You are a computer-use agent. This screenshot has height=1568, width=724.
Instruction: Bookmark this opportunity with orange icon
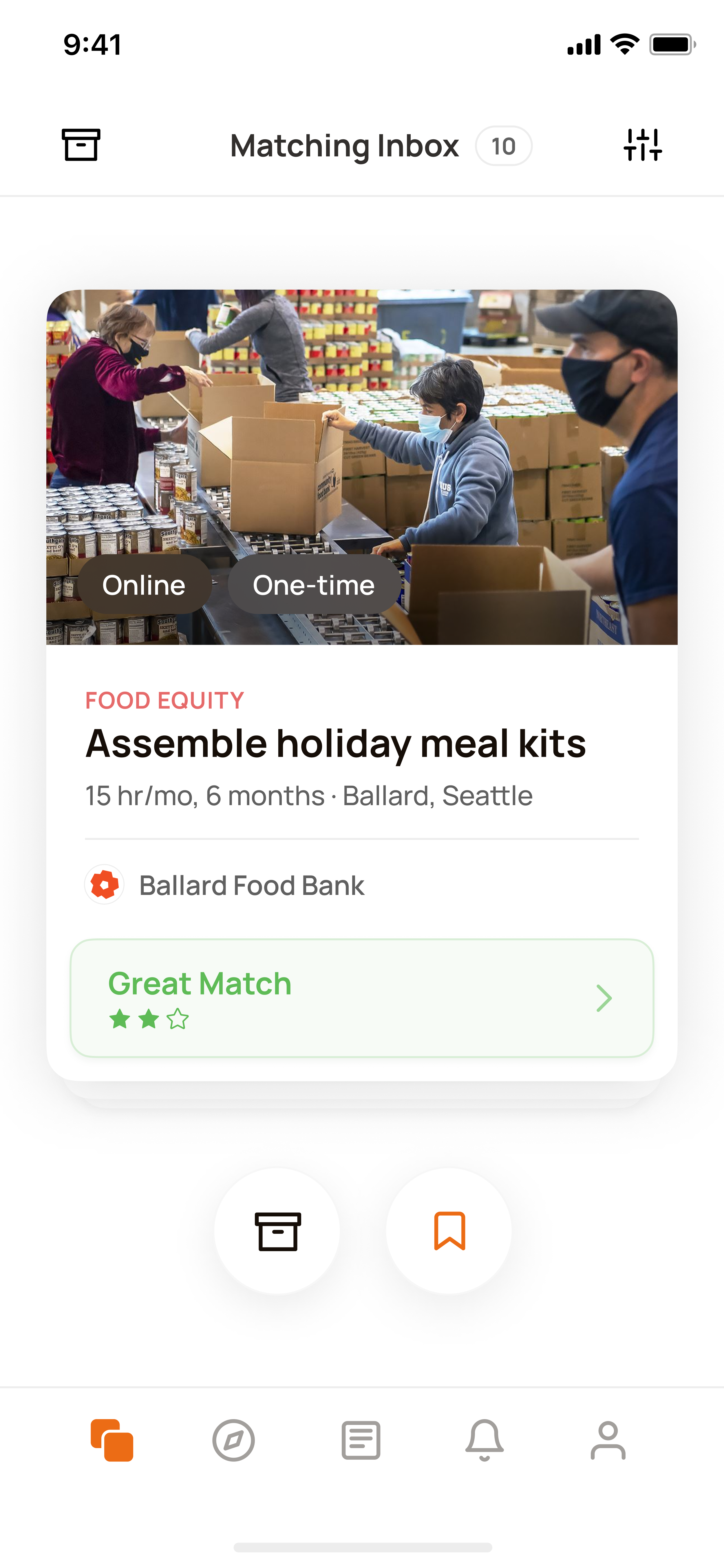(x=449, y=1231)
